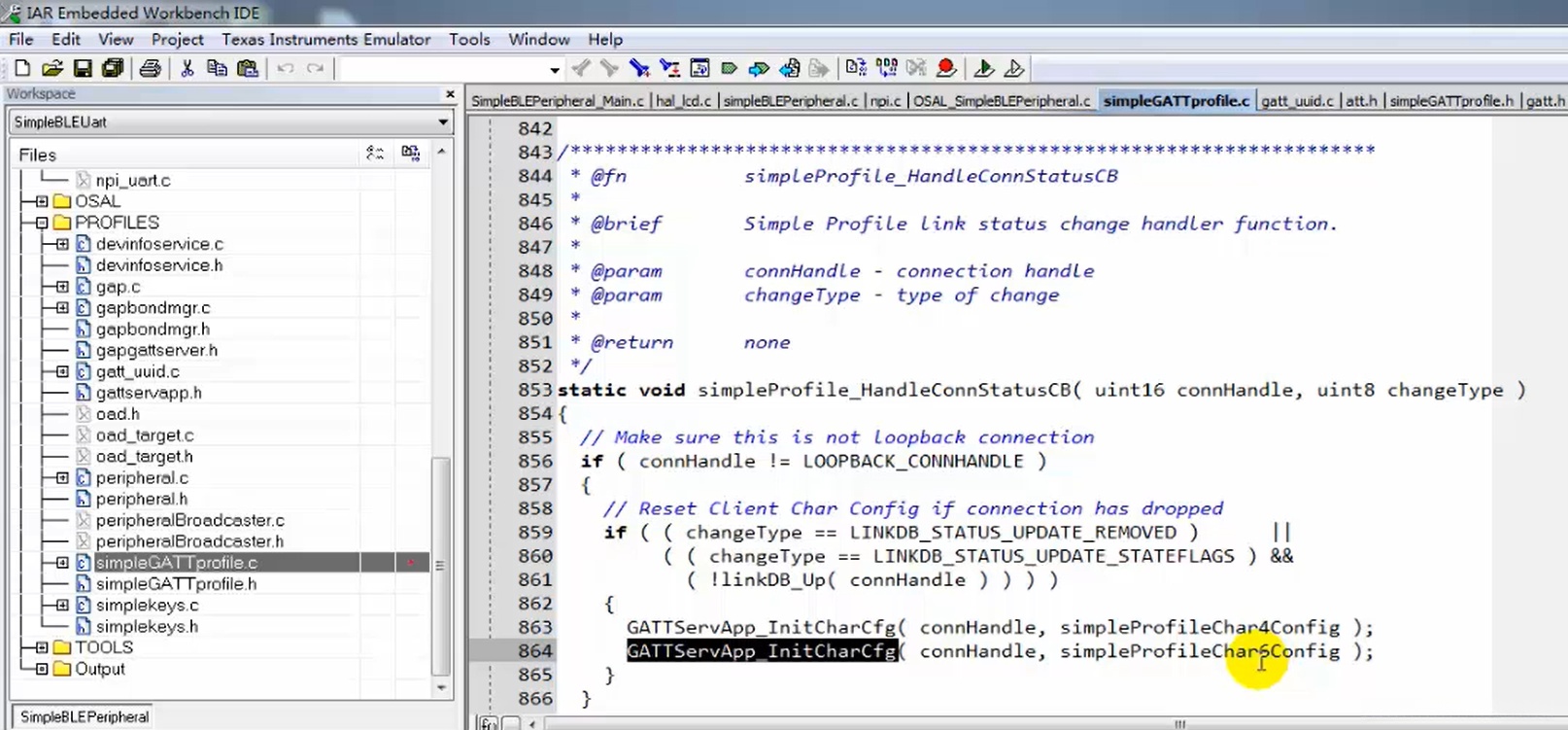Expand the gap.c node
Image resolution: width=1568 pixels, height=730 pixels.
click(62, 287)
